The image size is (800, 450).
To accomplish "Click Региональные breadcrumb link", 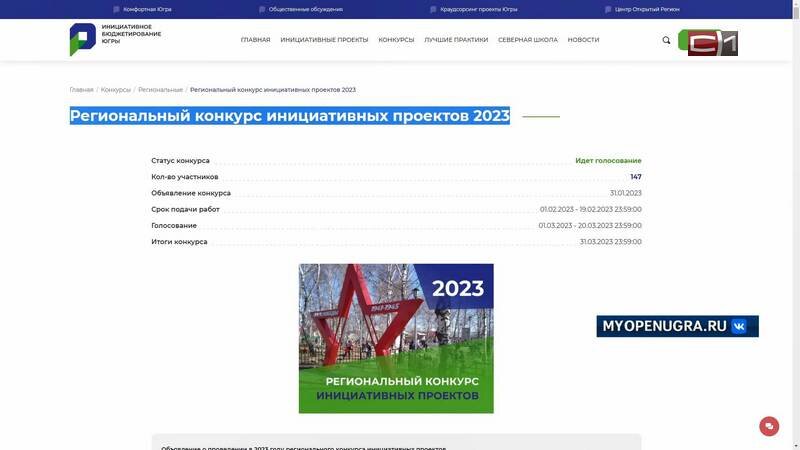I will [x=160, y=90].
